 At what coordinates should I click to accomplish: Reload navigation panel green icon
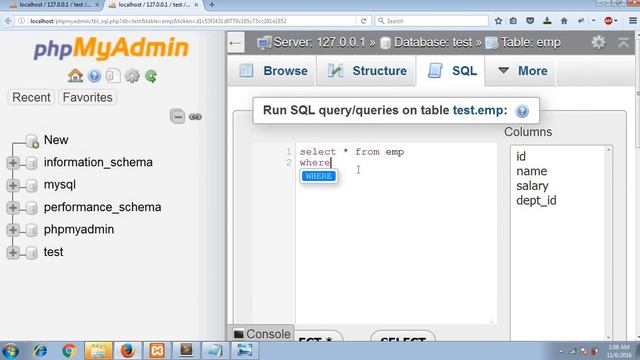[151, 76]
